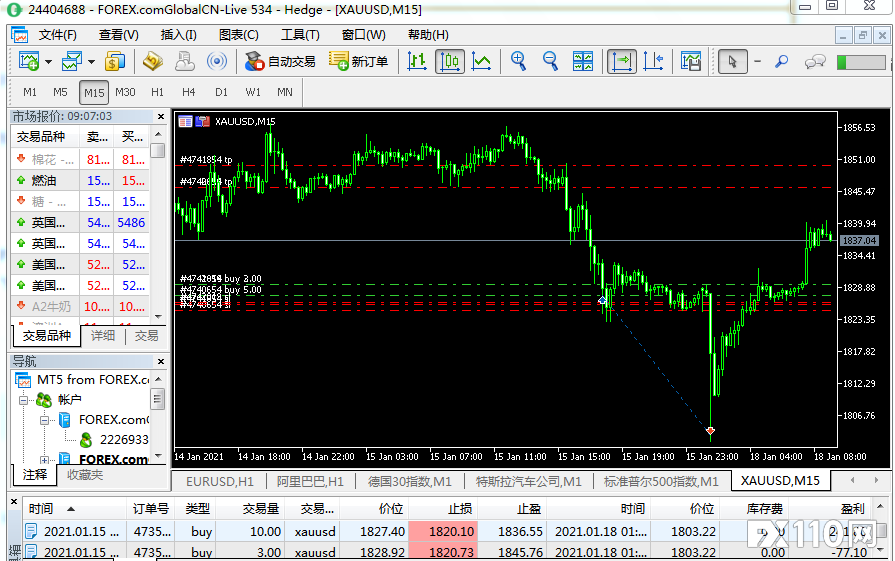The image size is (895, 561).
Task: Close the 导航 navigator panel
Action: point(161,361)
